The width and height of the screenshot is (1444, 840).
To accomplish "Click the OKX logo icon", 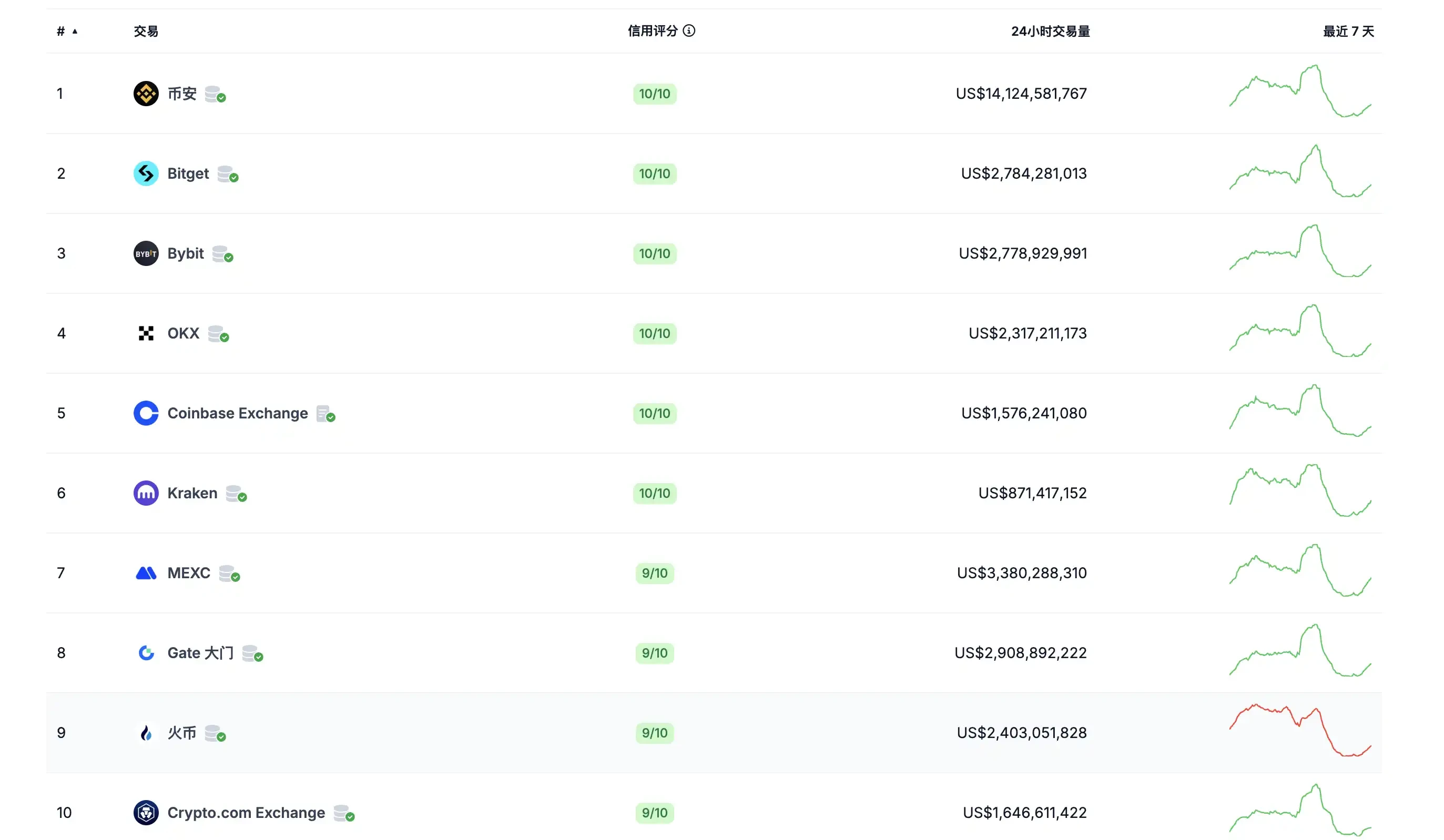I will 146,333.
